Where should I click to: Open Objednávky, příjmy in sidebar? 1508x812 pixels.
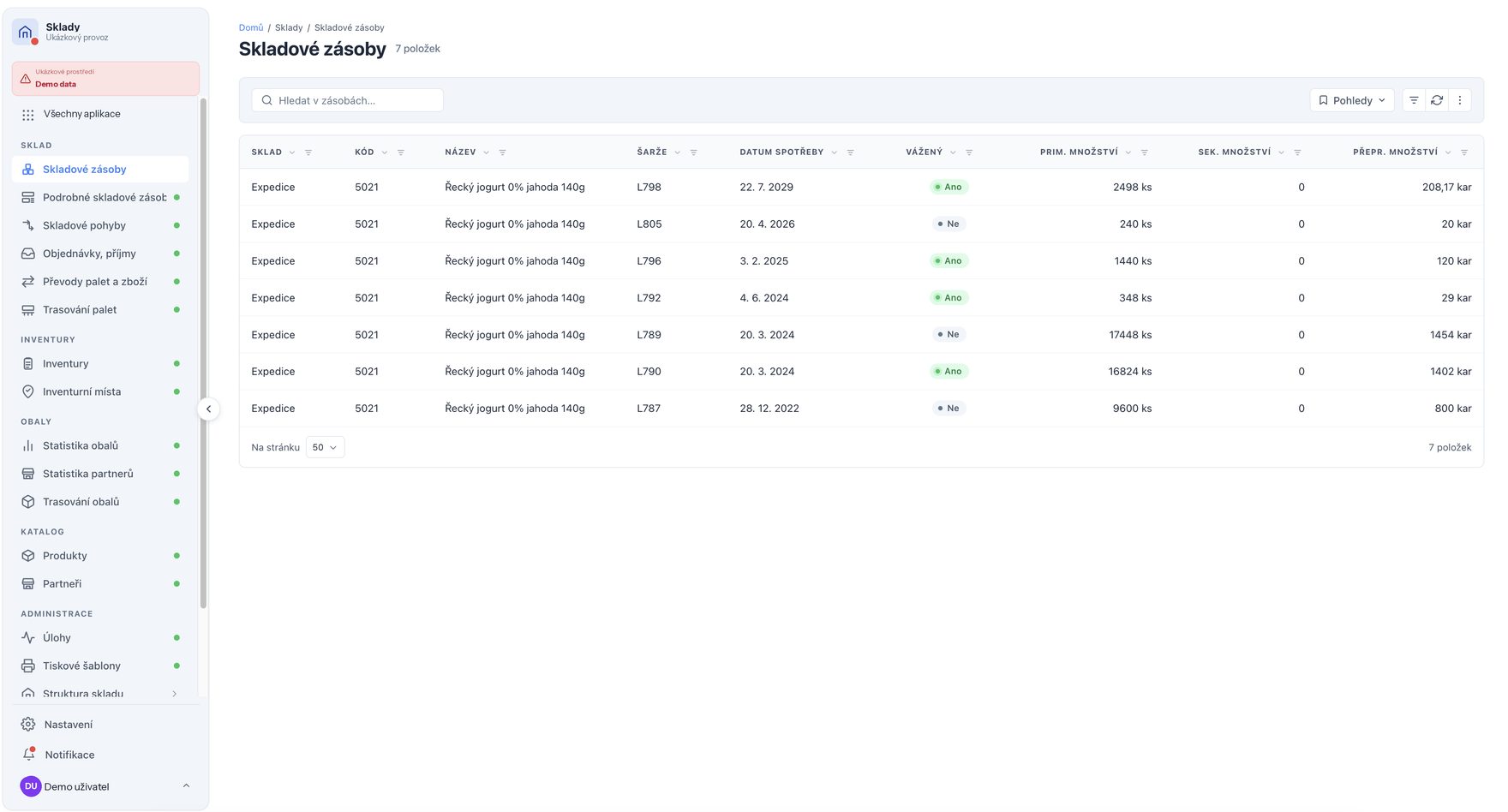pyautogui.click(x=100, y=254)
